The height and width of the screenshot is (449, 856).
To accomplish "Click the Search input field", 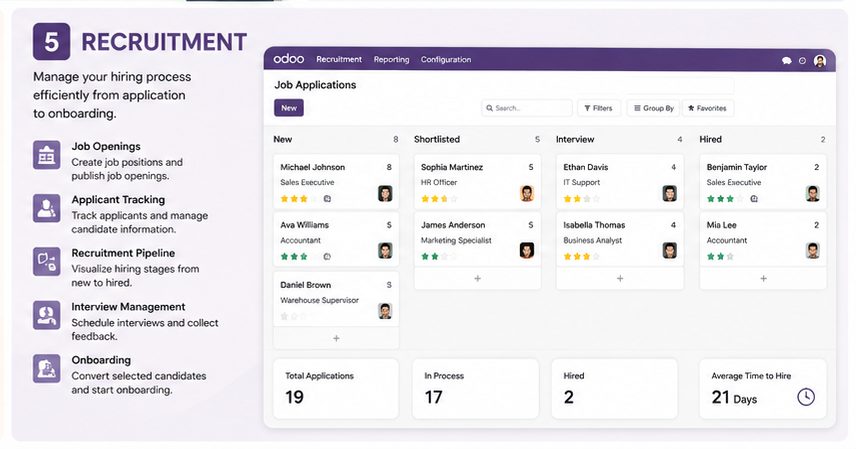I will (x=527, y=108).
